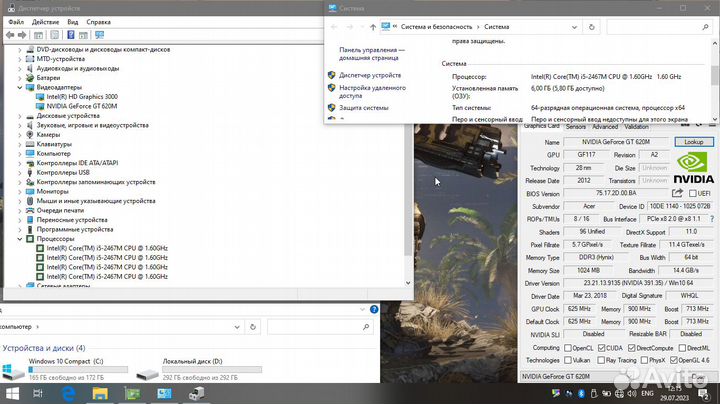This screenshot has height=404, width=720.
Task: Click GPU-Z BIOS share/export icon
Action: (x=677, y=193)
